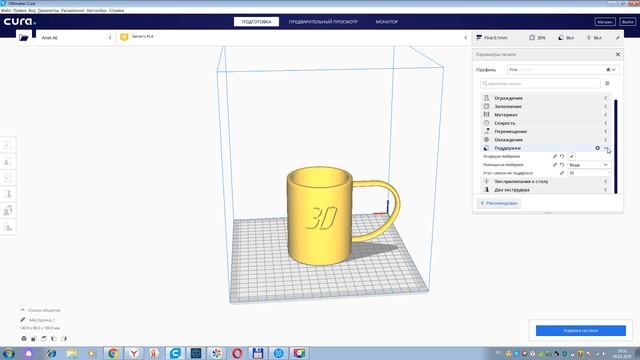Click the Generic PLA material icon
This screenshot has width=640, height=360.
pyautogui.click(x=124, y=37)
